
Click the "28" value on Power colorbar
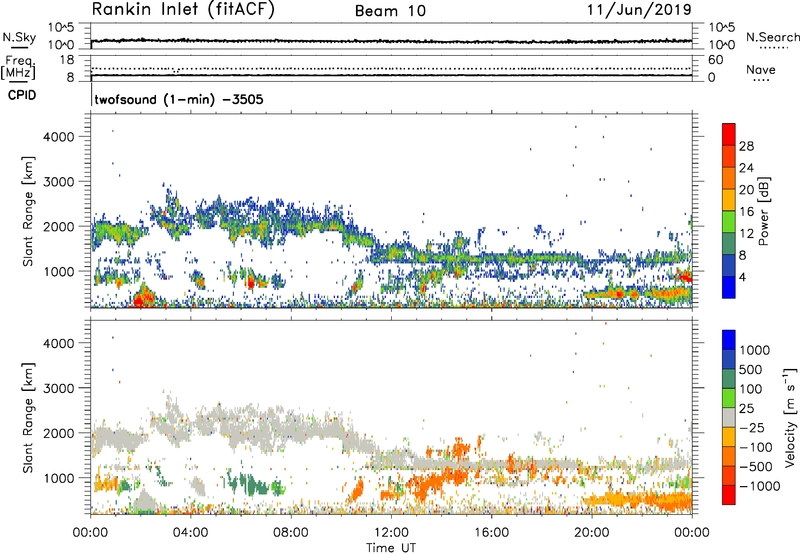(x=746, y=146)
